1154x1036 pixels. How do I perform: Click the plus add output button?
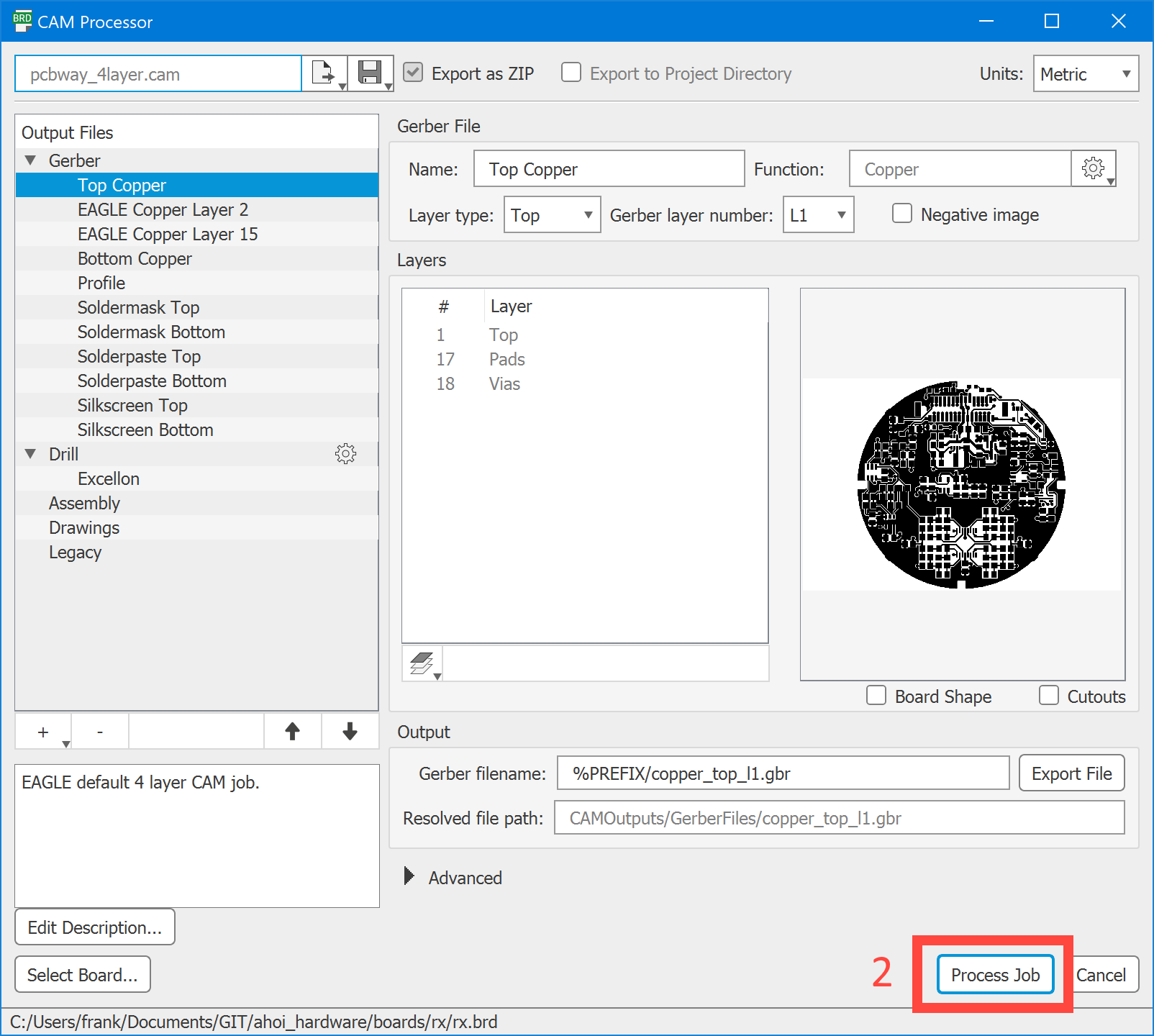[x=43, y=732]
